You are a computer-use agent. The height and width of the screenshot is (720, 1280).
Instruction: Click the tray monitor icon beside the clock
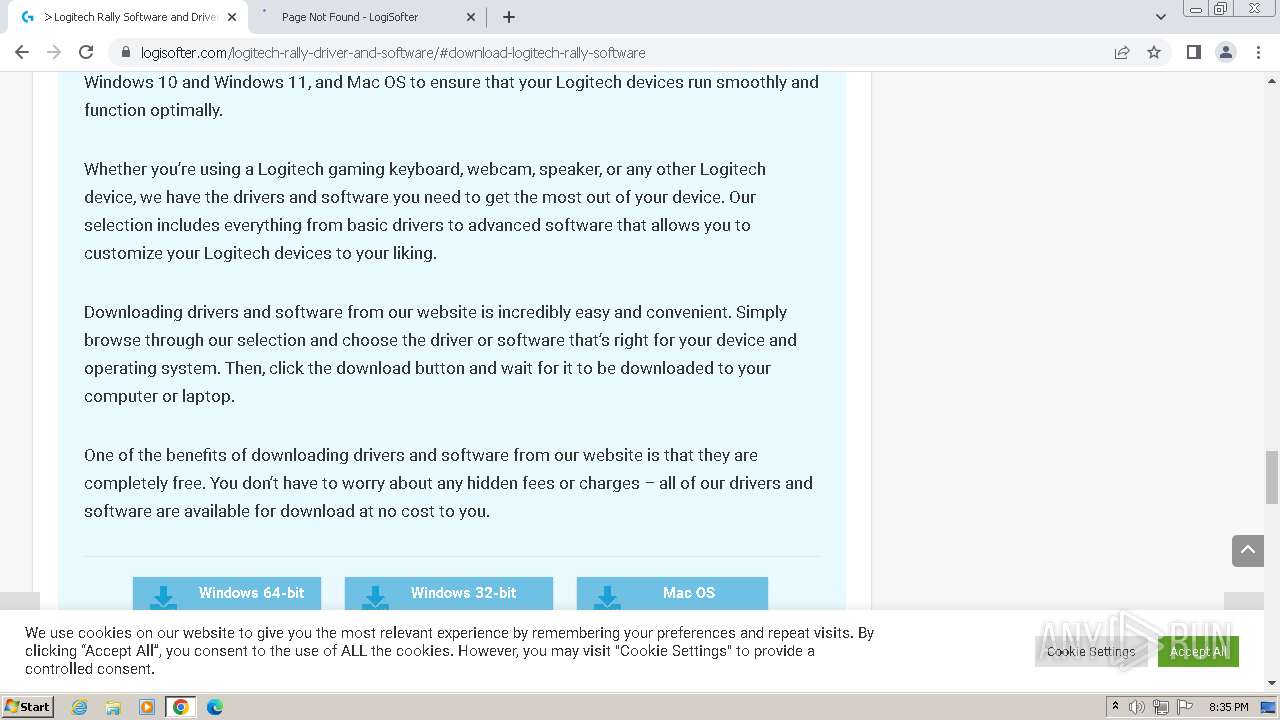point(1268,707)
